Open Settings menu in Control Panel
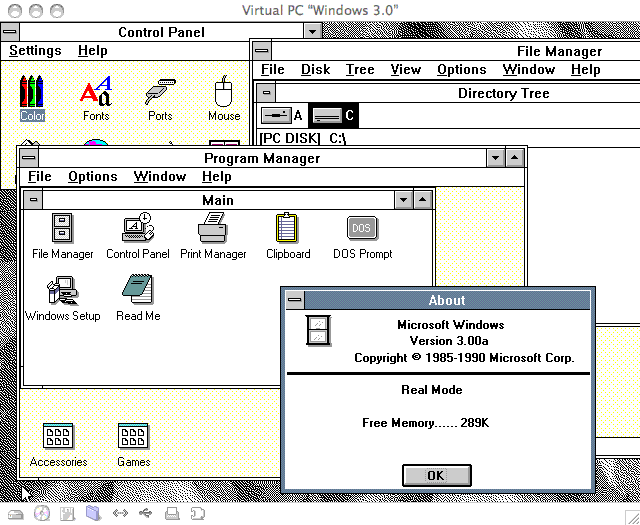The width and height of the screenshot is (640, 525). [x=35, y=51]
